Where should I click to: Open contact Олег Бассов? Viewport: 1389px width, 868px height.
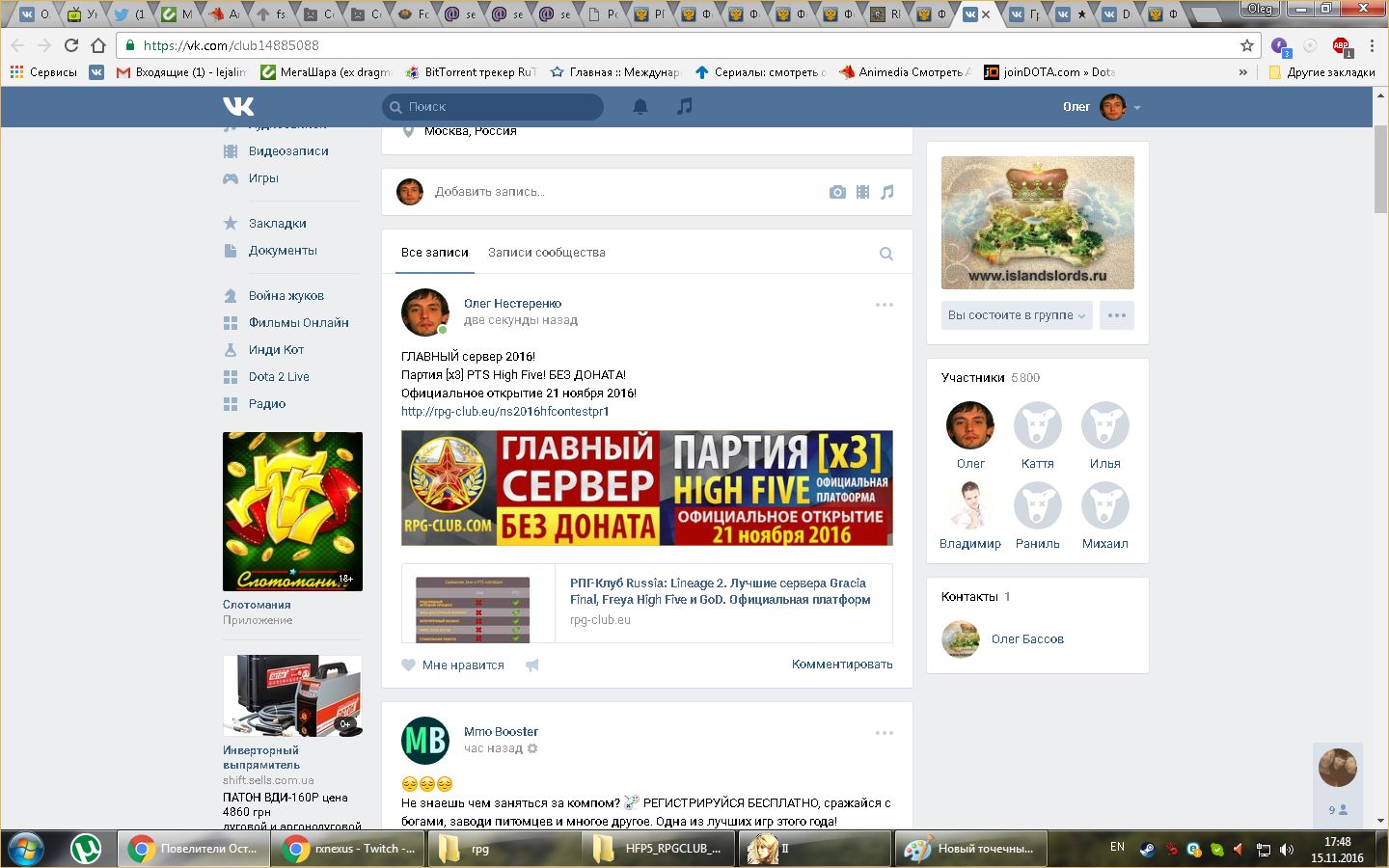pyautogui.click(x=1027, y=639)
